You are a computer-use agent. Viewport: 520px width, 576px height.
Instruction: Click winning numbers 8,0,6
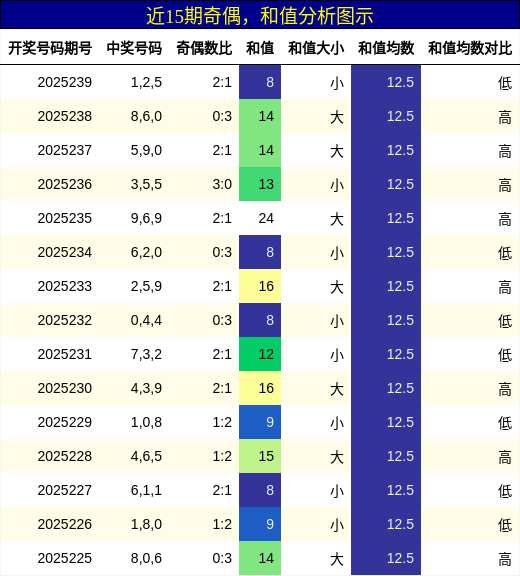coord(146,558)
